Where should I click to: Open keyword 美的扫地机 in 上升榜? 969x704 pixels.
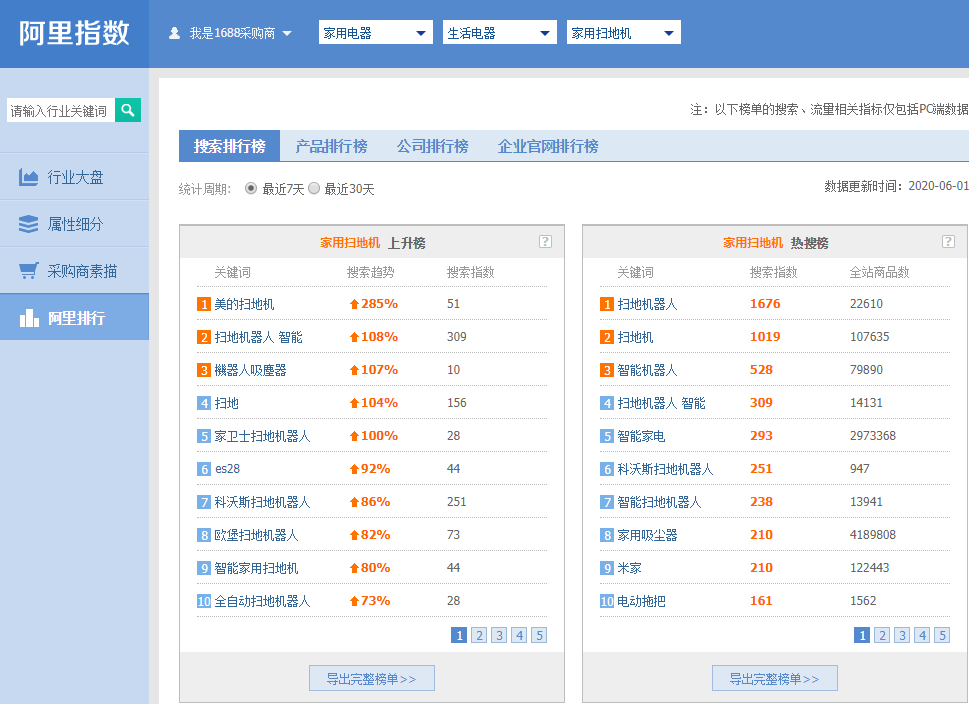click(244, 304)
